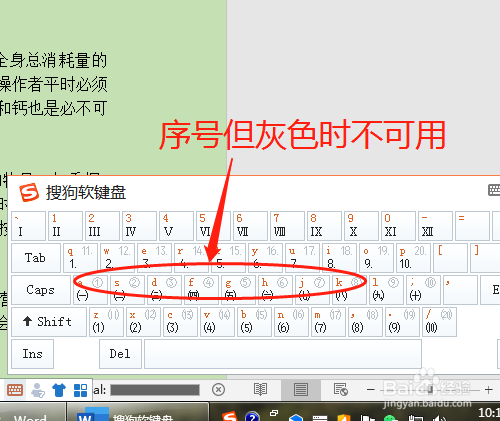The image size is (500, 421).
Task: Click the z key for (1)
Action: point(106,322)
